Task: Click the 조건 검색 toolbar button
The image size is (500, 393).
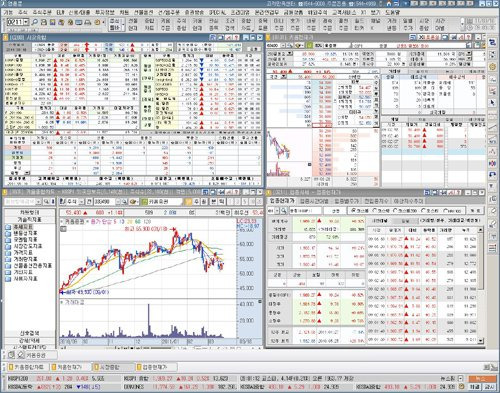Action: [x=230, y=24]
